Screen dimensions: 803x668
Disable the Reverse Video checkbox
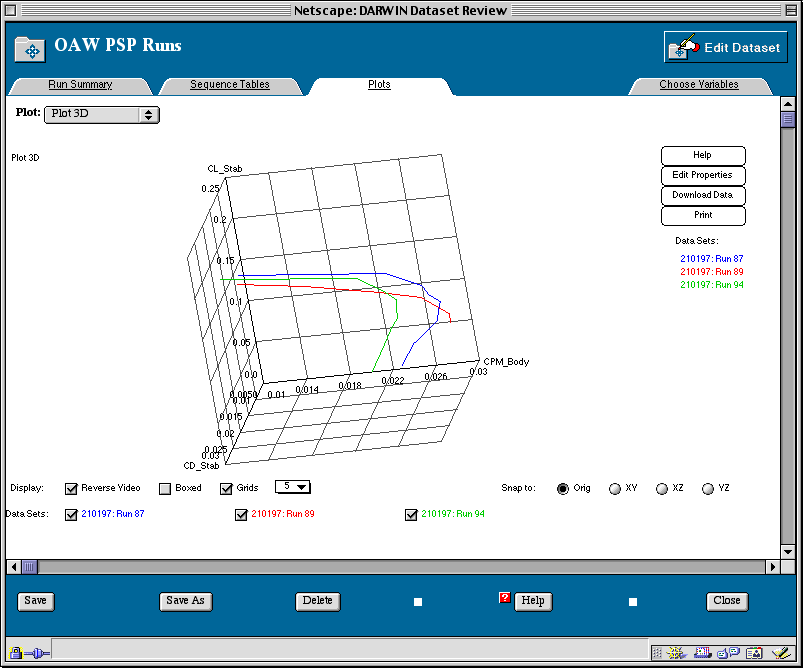[x=71, y=489]
